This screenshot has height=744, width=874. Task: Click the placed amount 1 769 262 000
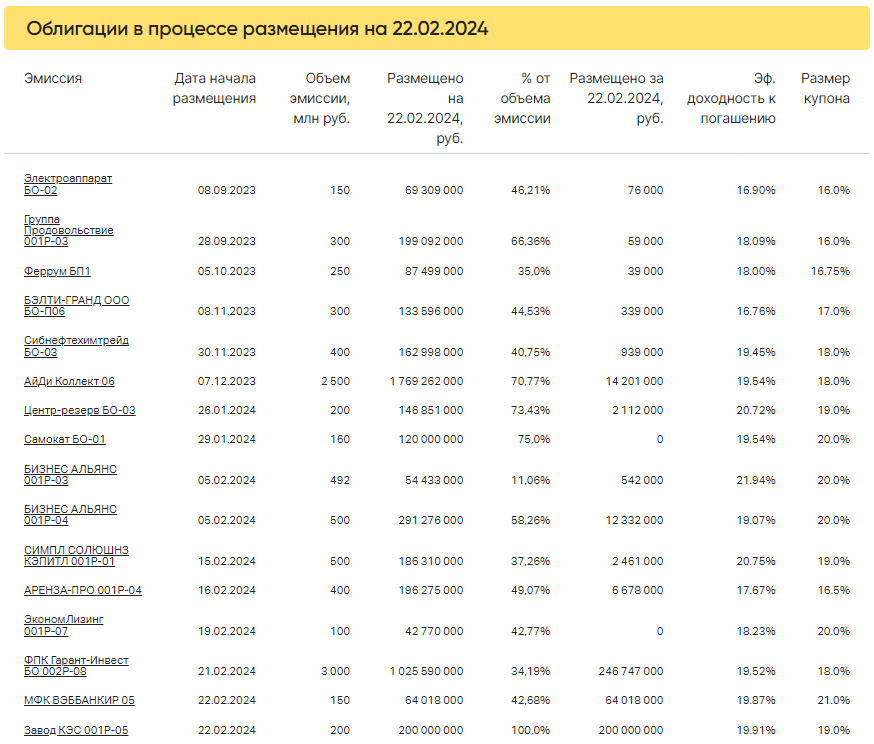tap(426, 381)
